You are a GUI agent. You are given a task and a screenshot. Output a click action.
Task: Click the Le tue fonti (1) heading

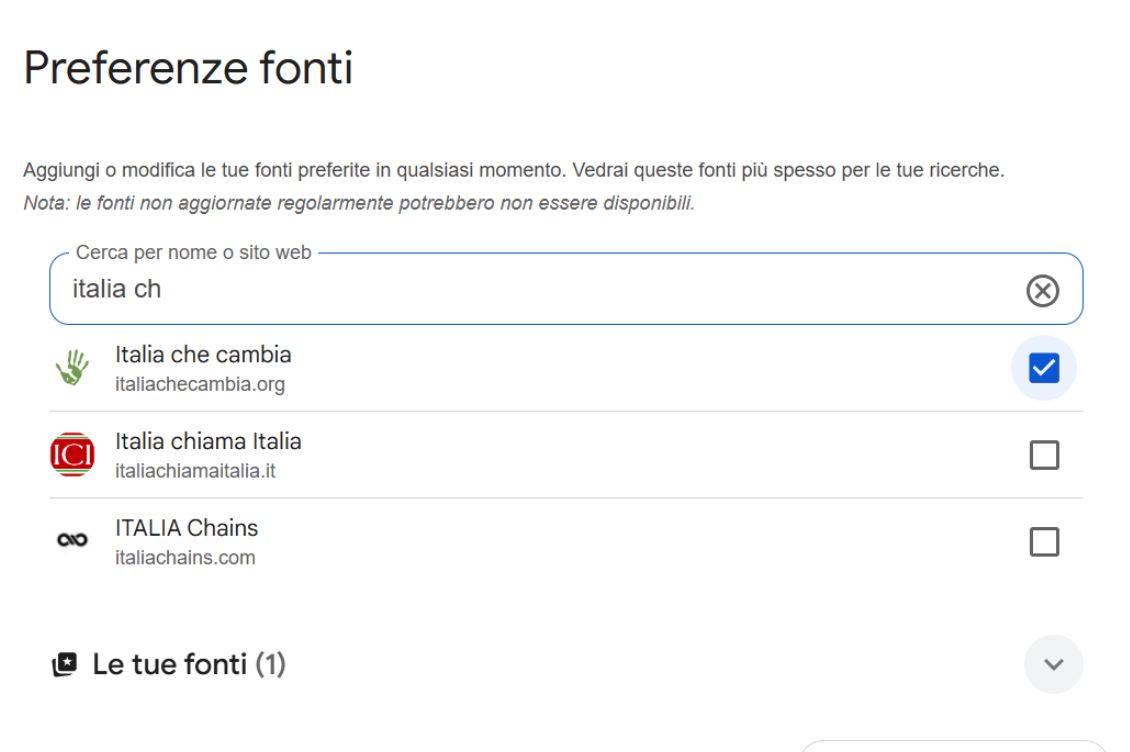(190, 664)
